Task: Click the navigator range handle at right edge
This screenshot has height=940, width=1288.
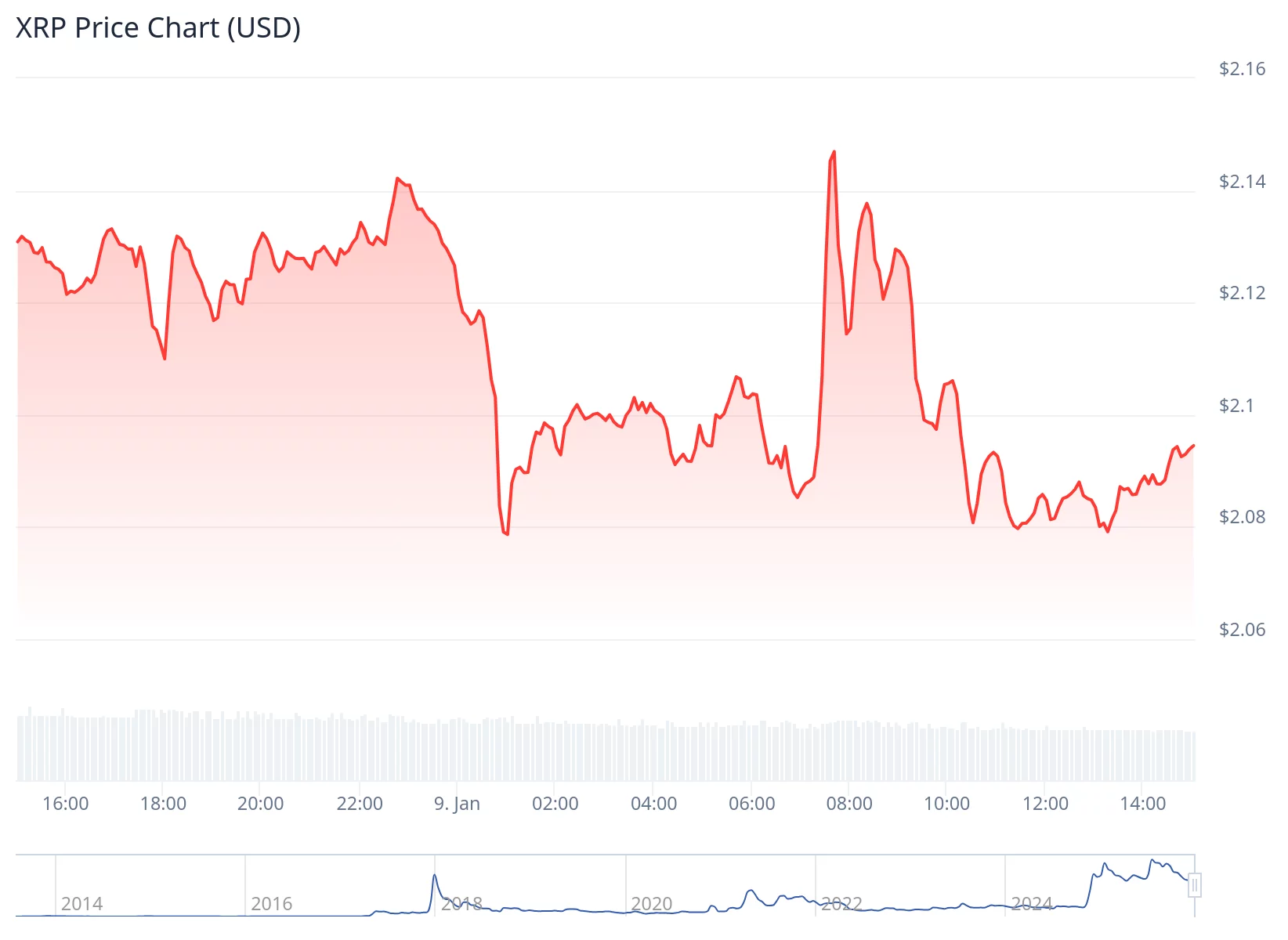Action: [x=1194, y=886]
